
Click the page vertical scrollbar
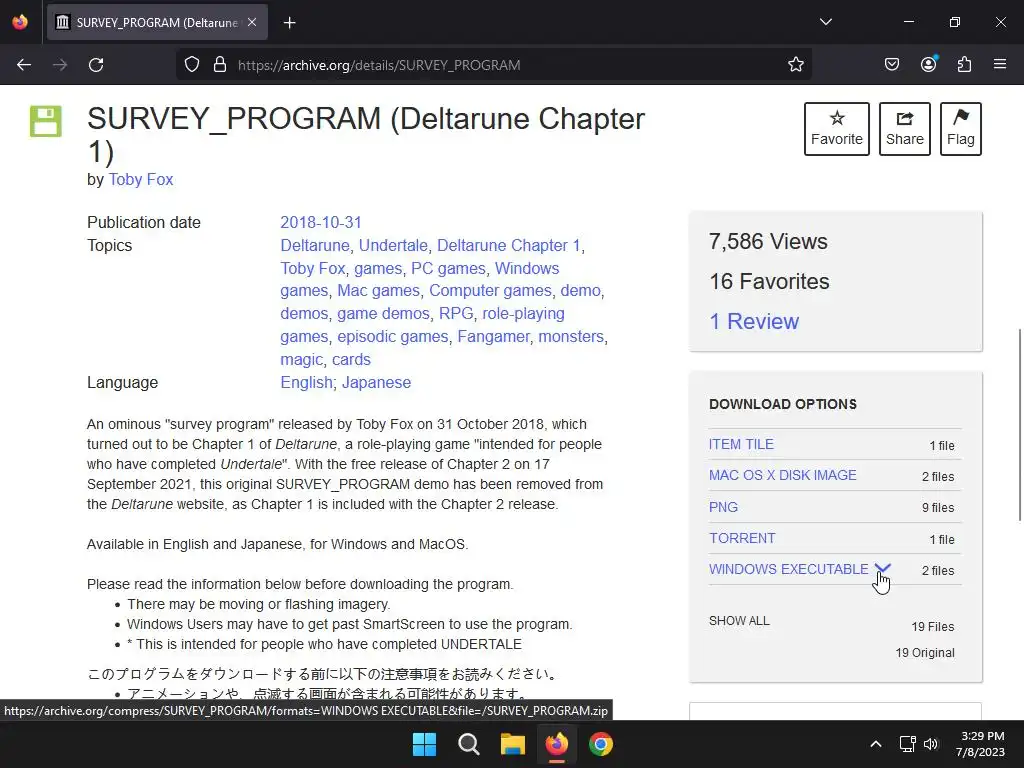(1019, 424)
